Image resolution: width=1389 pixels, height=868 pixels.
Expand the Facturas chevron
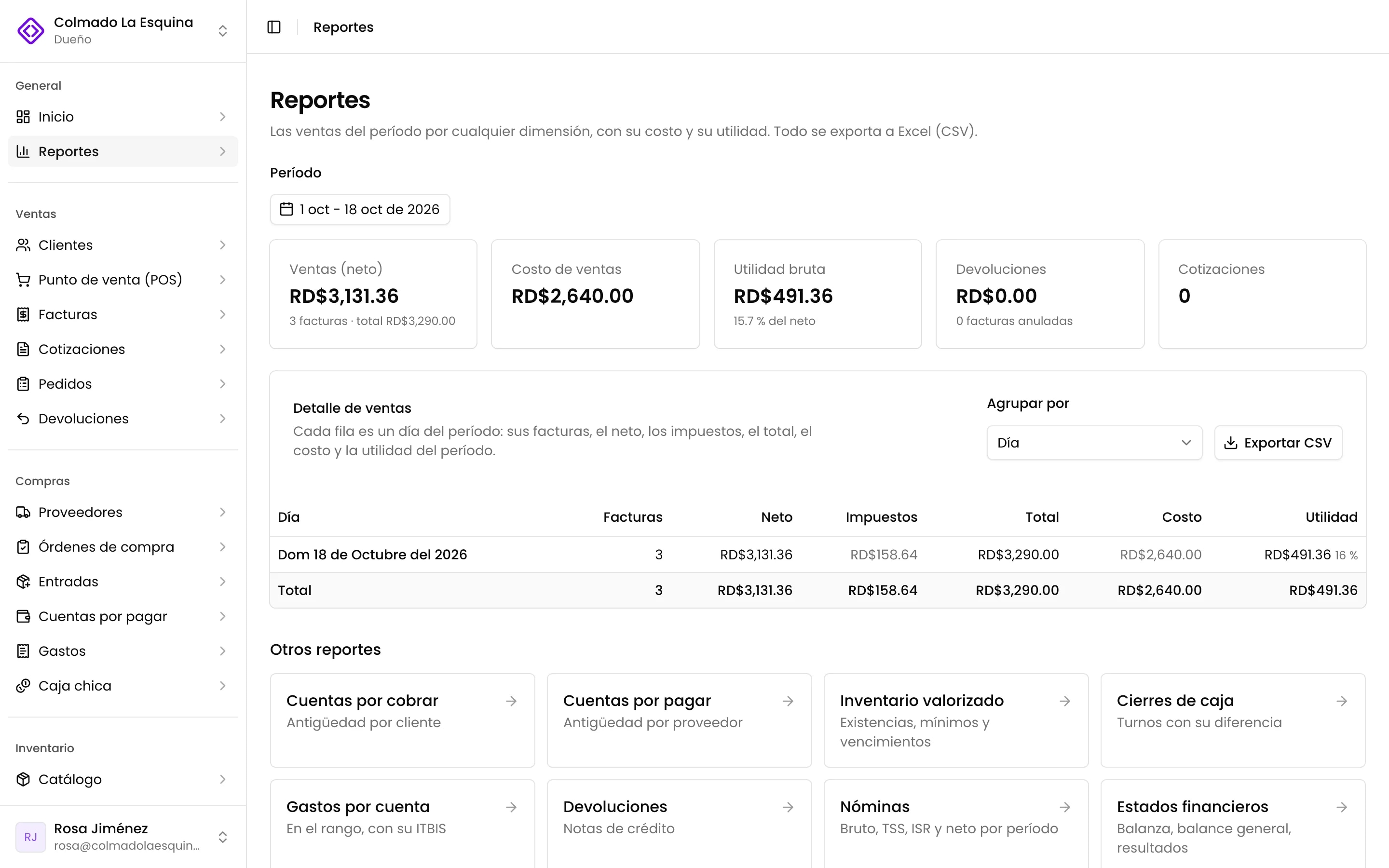coord(223,314)
